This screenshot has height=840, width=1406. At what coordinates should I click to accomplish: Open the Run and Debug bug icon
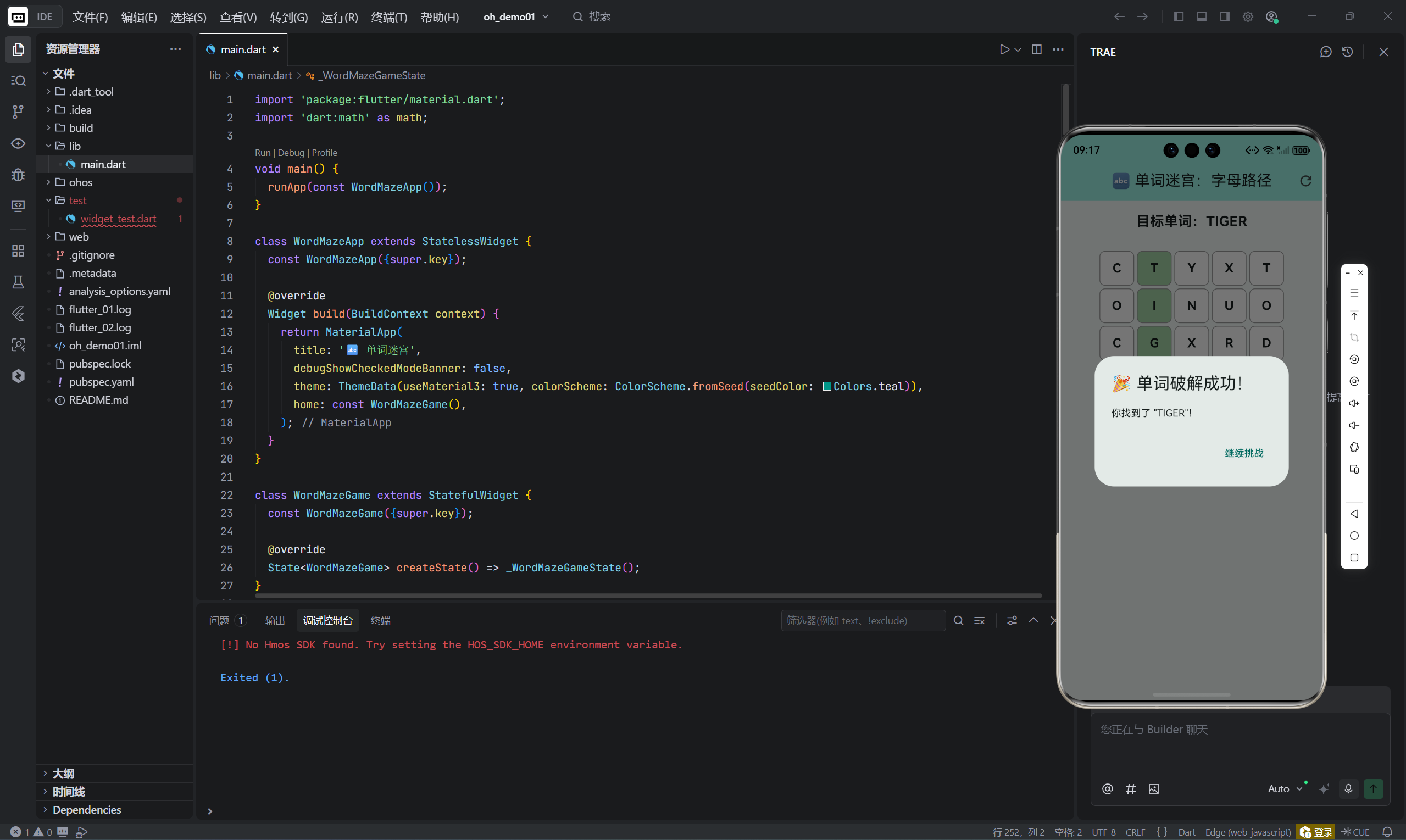(x=18, y=174)
